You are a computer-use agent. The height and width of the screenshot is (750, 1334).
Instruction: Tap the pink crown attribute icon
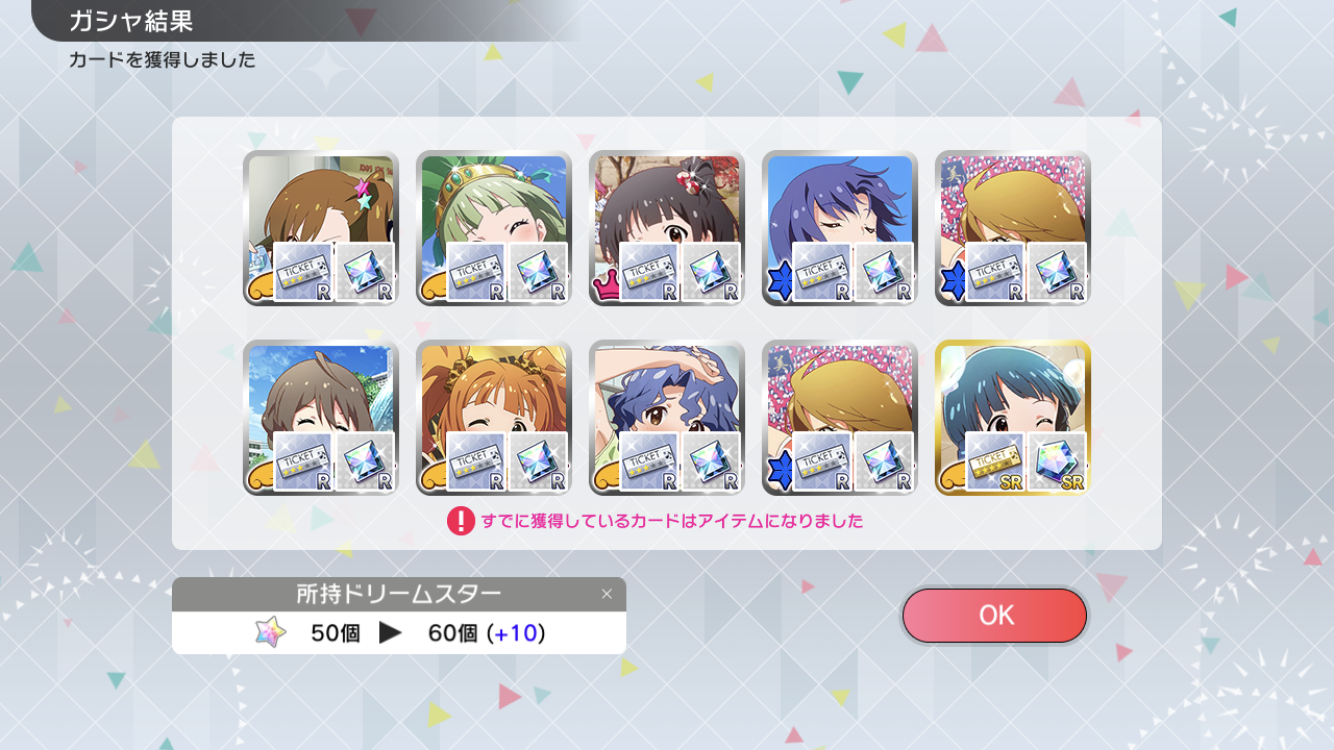coord(606,289)
